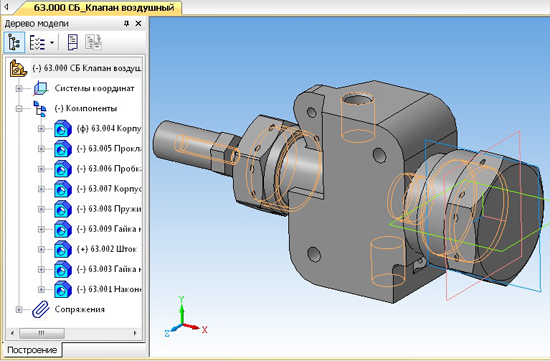
Task: Open the tree display mode list icon
Action: pyautogui.click(x=37, y=42)
